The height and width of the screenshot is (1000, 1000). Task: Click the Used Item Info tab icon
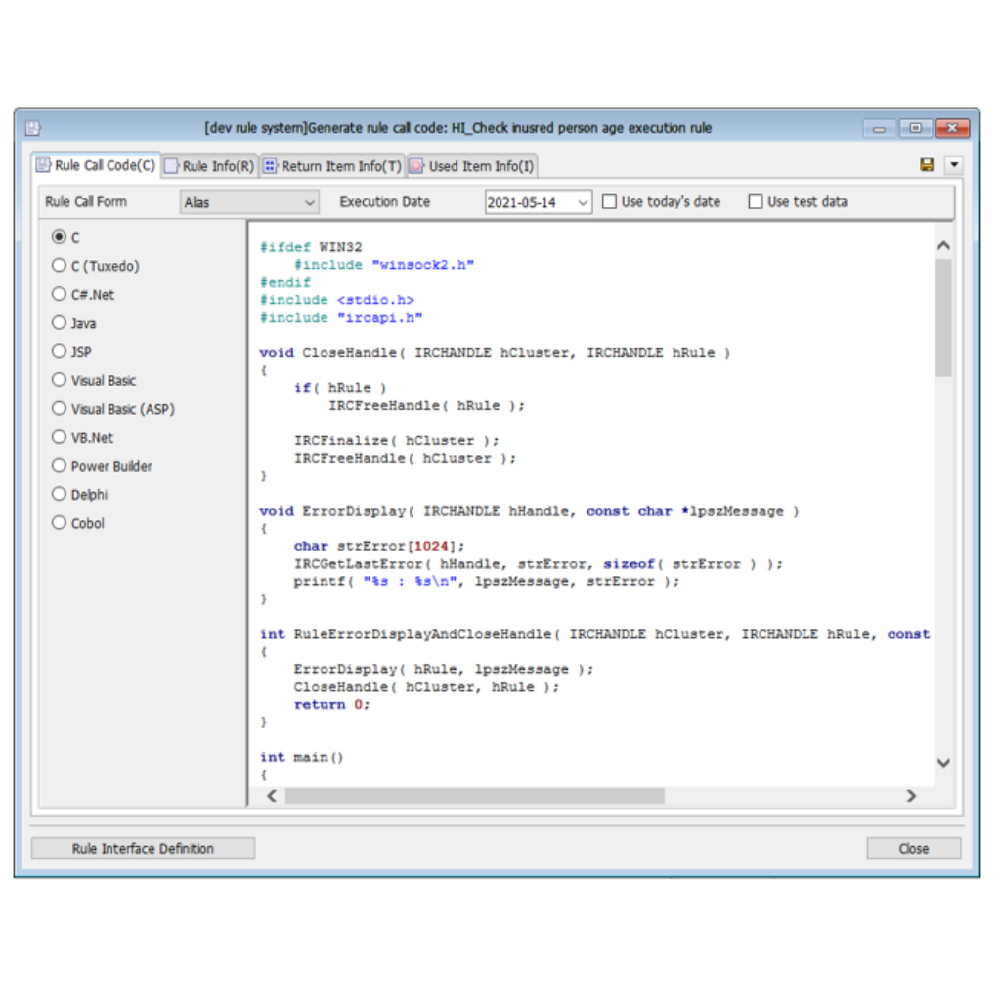[414, 166]
